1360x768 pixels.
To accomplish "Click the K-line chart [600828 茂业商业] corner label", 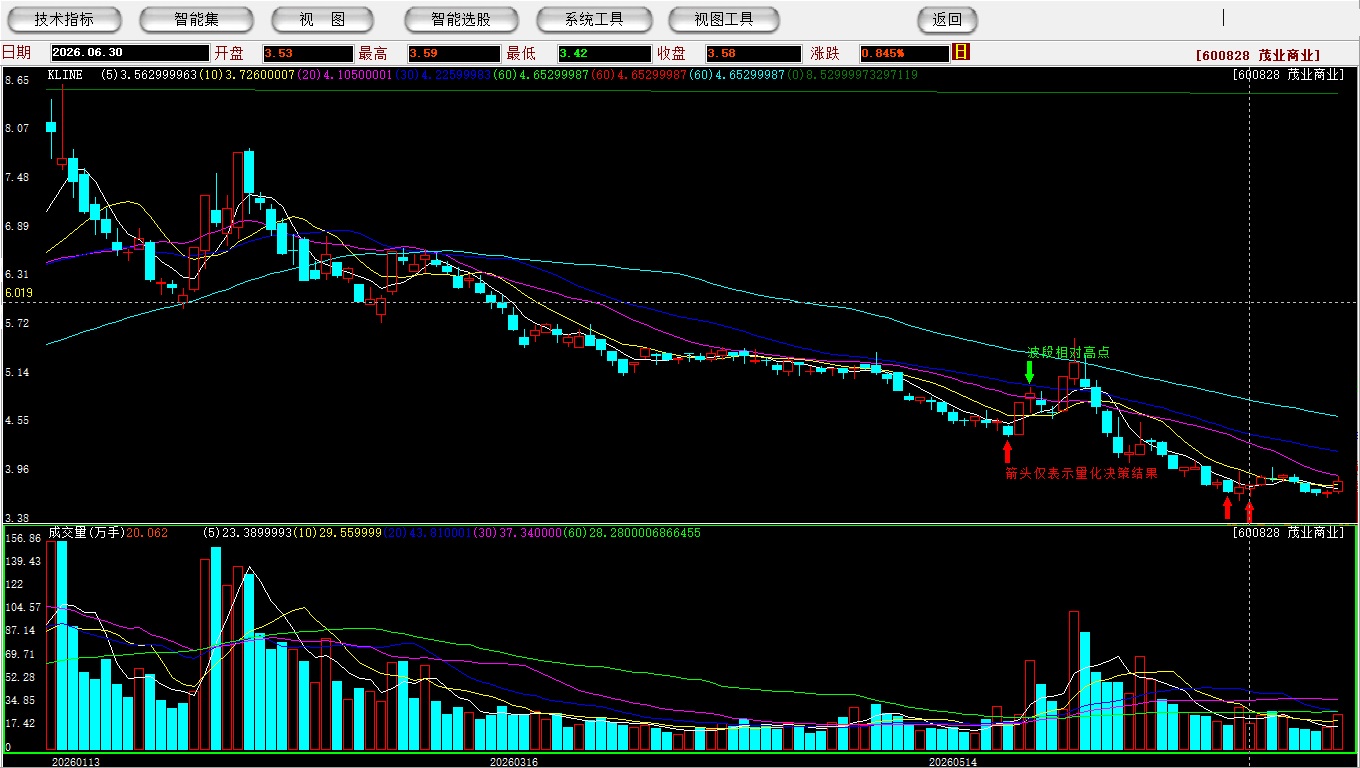I will (1288, 74).
